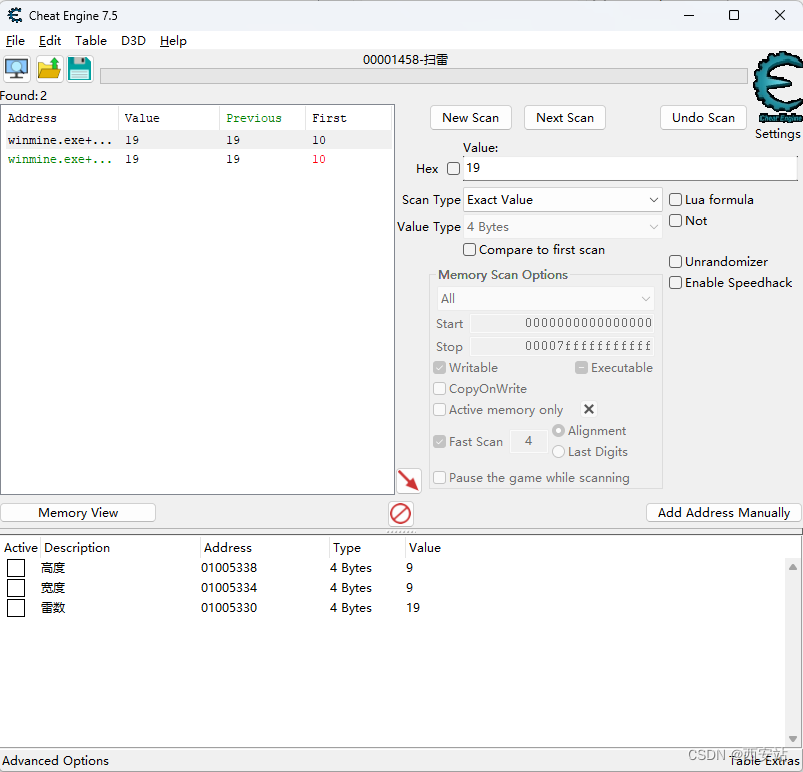803x772 pixels.
Task: Select the green winmine.exe result row
Action: (x=197, y=159)
